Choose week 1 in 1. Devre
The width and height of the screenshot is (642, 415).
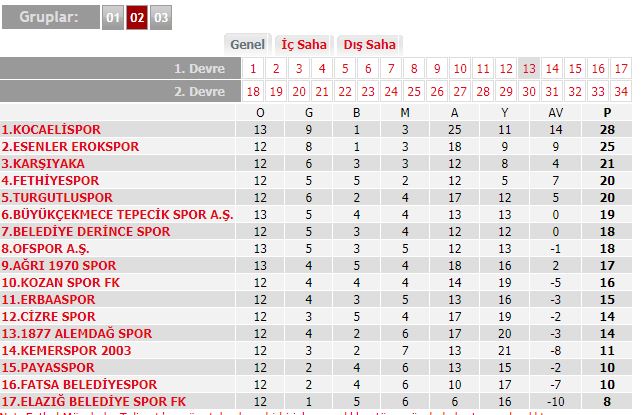[x=253, y=68]
